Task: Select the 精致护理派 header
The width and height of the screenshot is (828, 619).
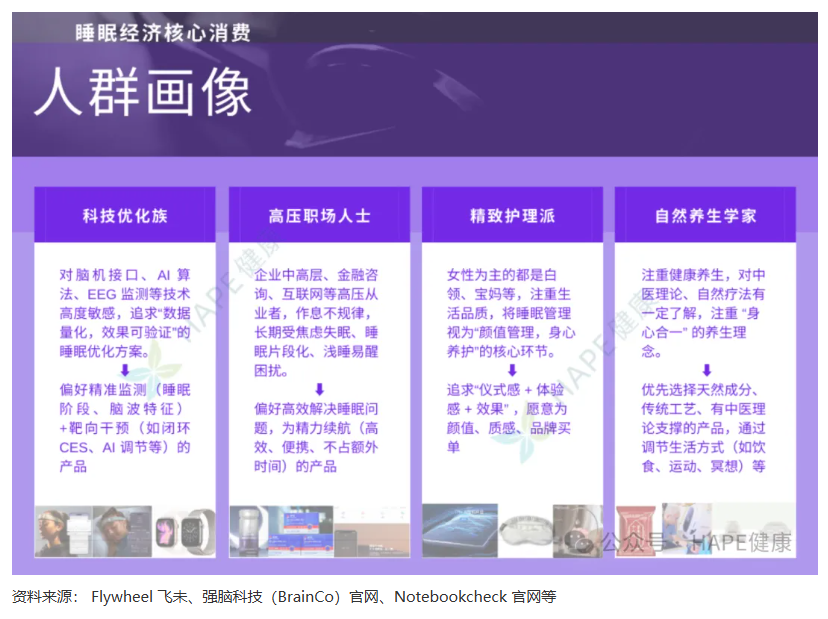Action: coord(512,215)
